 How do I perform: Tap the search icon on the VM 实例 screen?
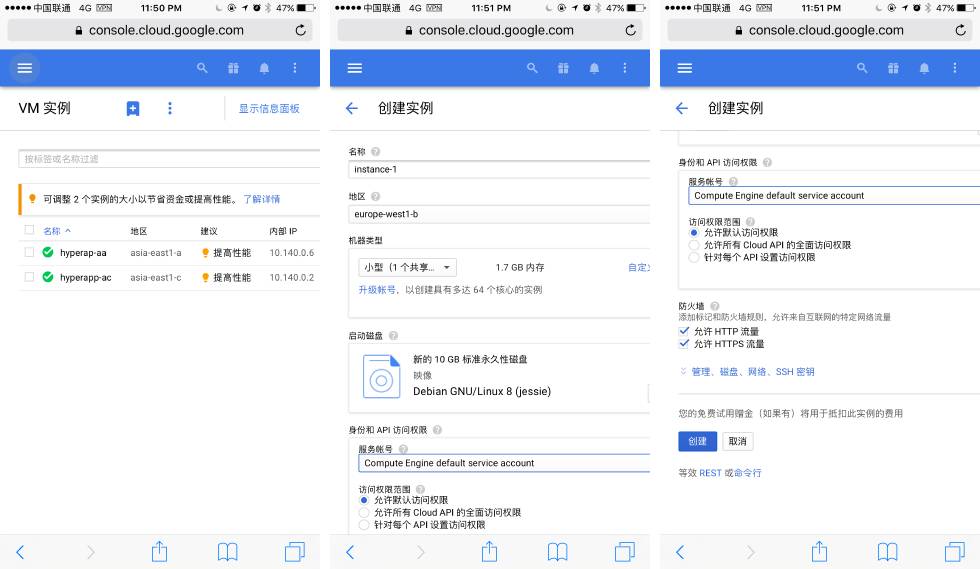coord(202,68)
